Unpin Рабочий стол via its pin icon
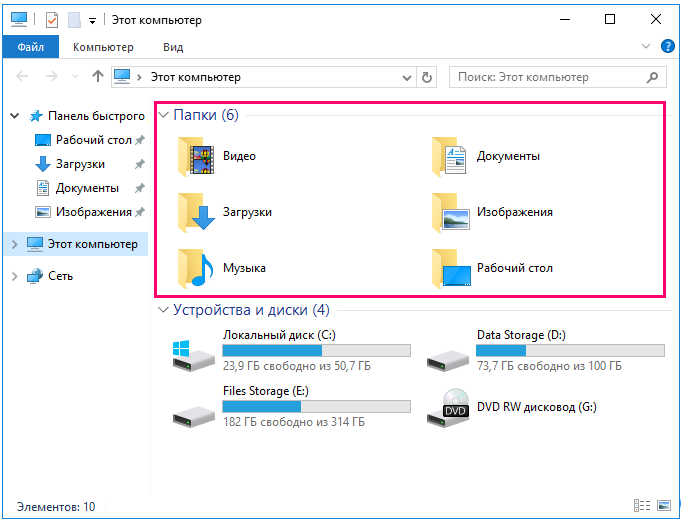Viewport: 681px width, 521px height. pos(139,140)
